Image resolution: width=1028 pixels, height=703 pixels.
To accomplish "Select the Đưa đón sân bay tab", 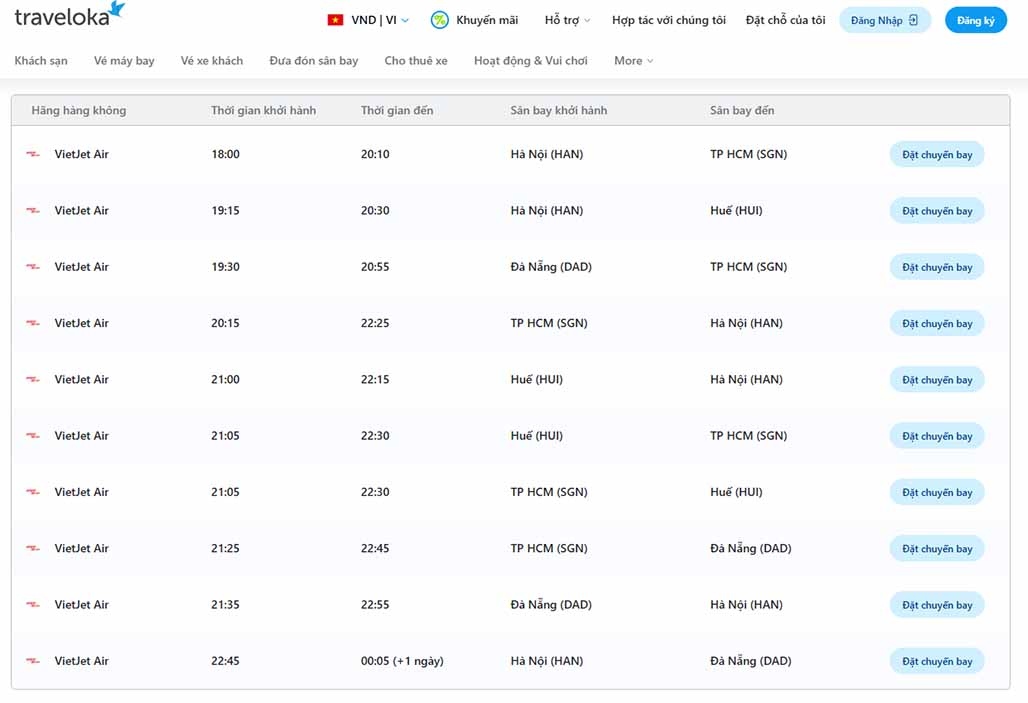I will (313, 60).
